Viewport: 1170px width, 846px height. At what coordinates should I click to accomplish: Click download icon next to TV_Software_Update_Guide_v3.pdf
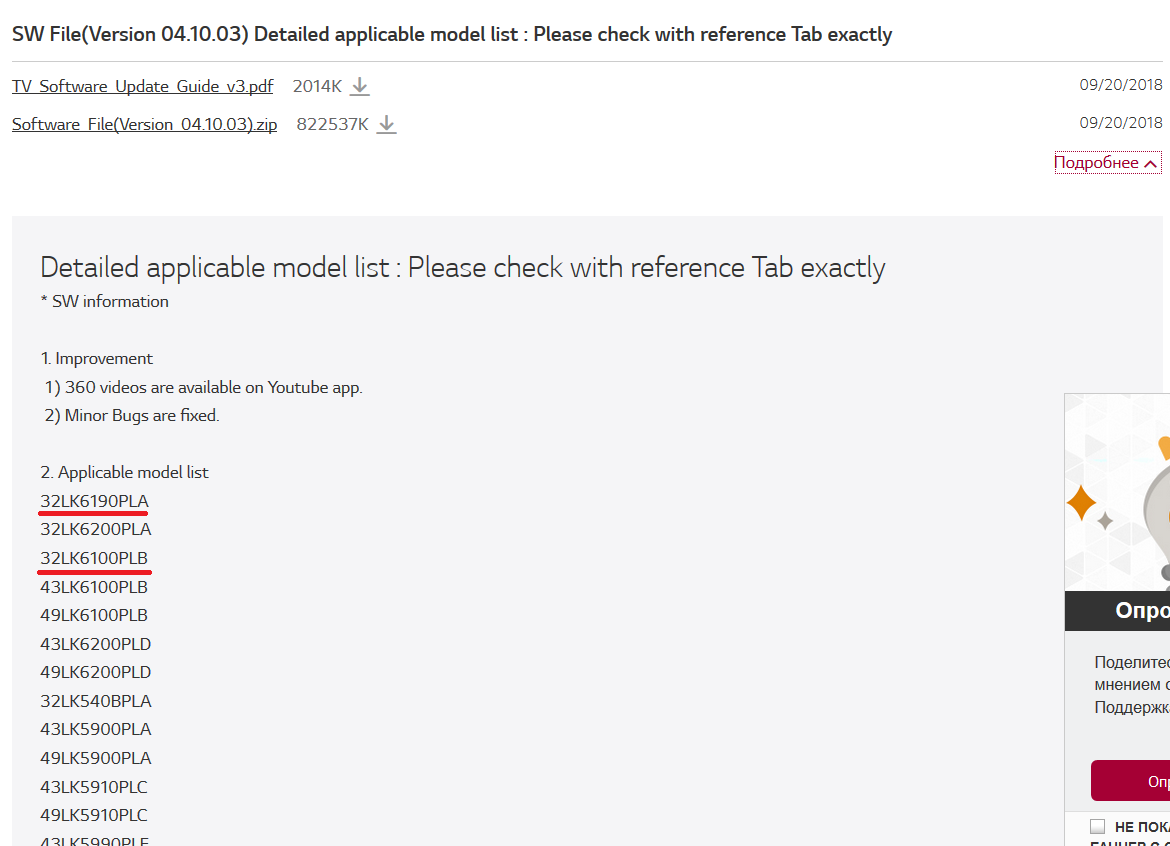pos(360,87)
